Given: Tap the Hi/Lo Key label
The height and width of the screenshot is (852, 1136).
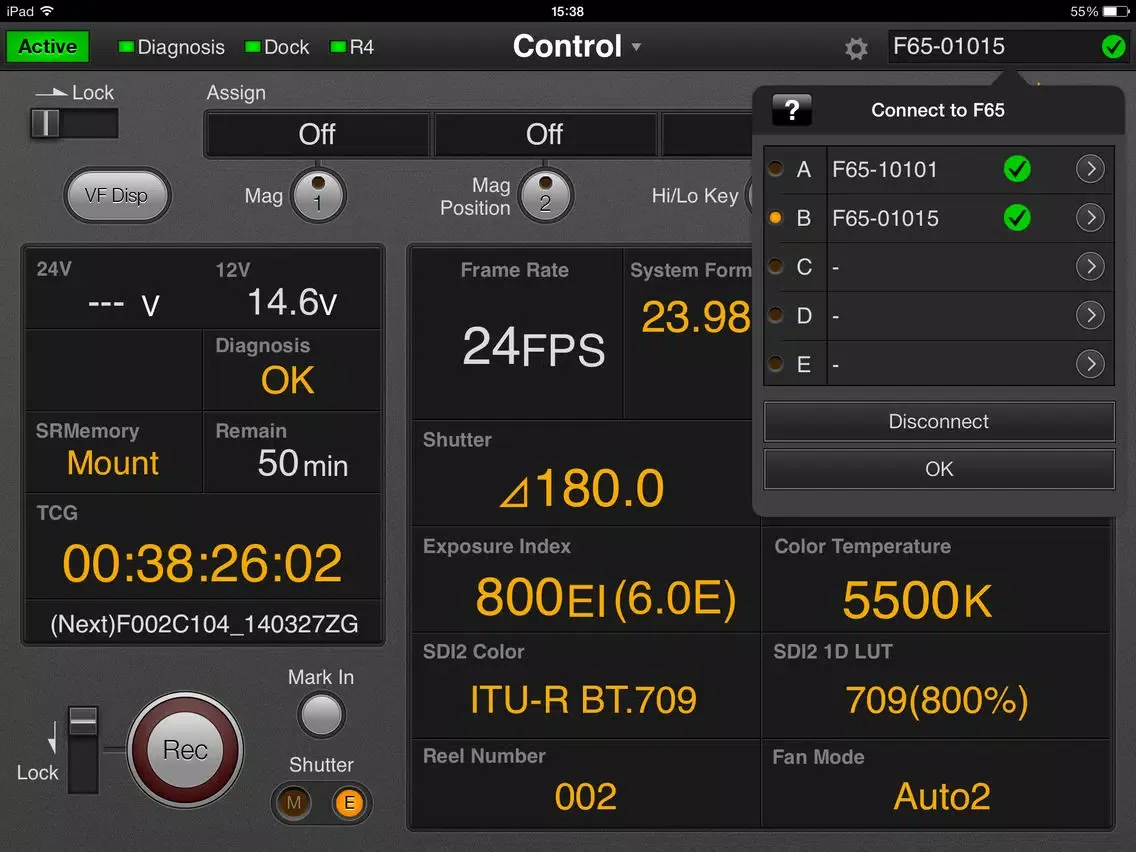Looking at the screenshot, I should point(695,196).
